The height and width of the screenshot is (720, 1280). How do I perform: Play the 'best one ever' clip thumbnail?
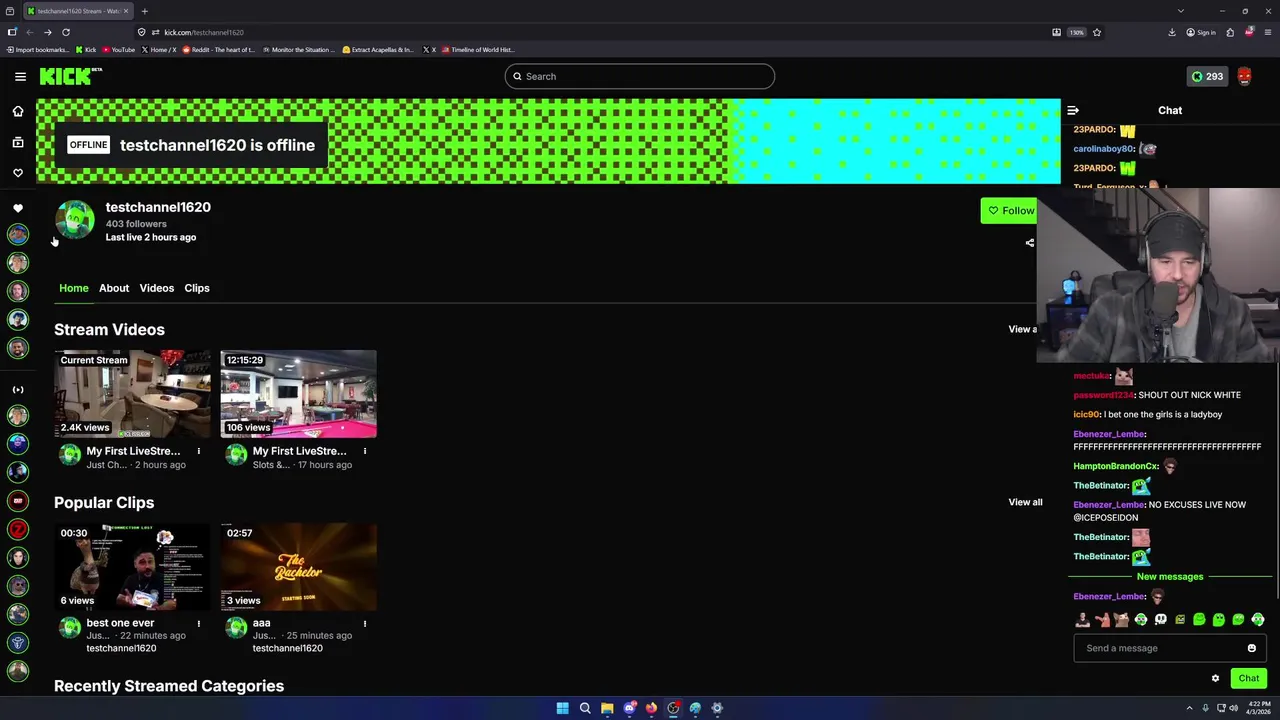(132, 567)
